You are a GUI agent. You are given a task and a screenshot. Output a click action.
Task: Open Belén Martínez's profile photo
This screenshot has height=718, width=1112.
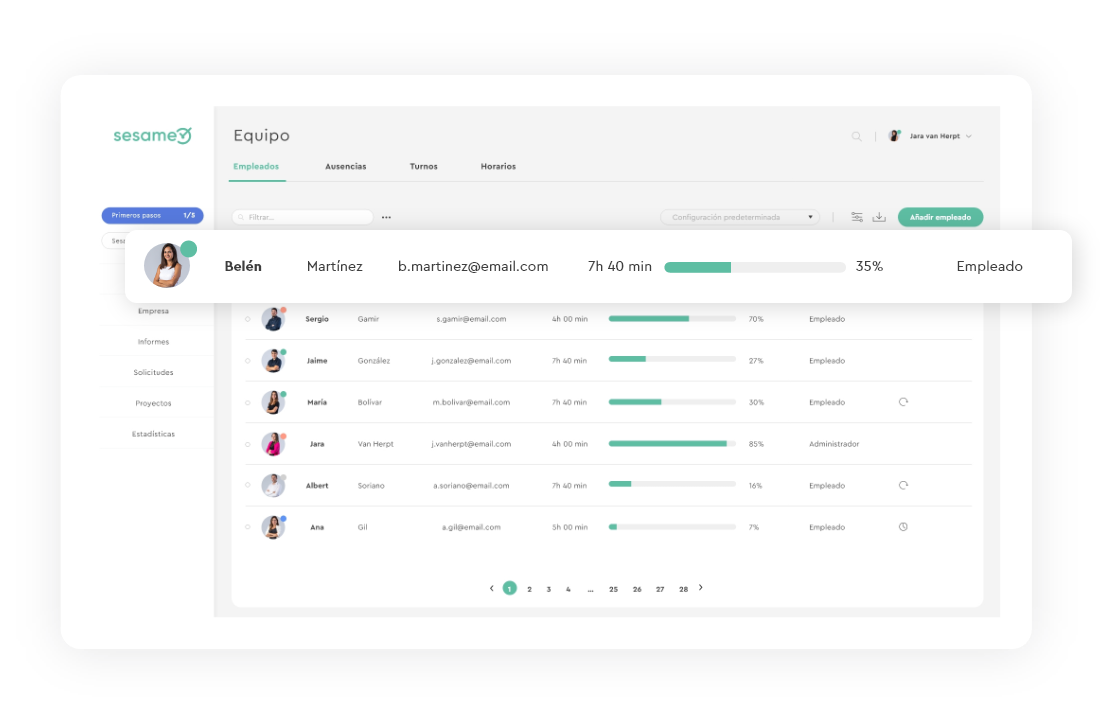click(167, 265)
